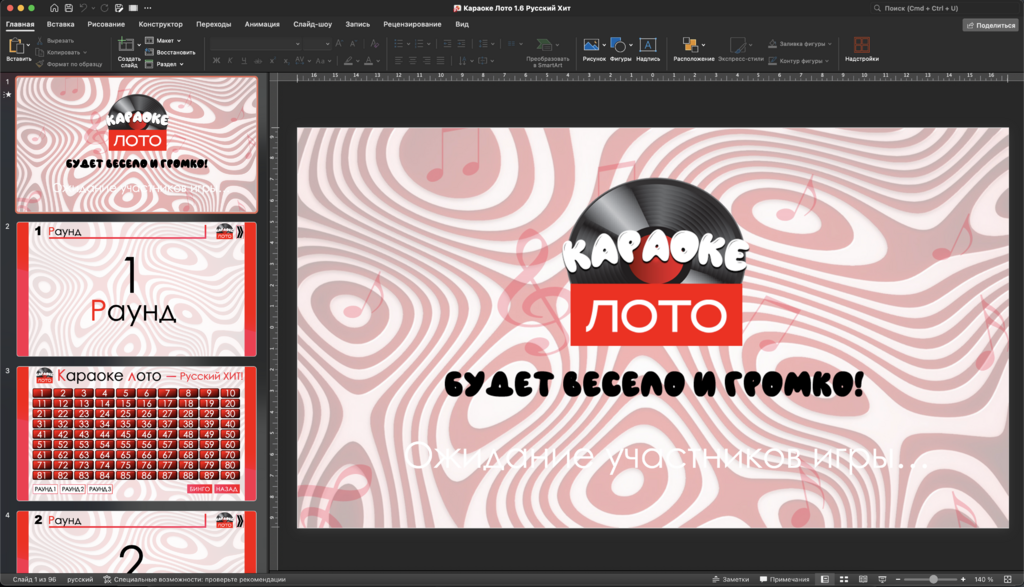Screen dimensions: 1024x587
Task: Toggle underline formatting (Ч)
Action: [244, 61]
